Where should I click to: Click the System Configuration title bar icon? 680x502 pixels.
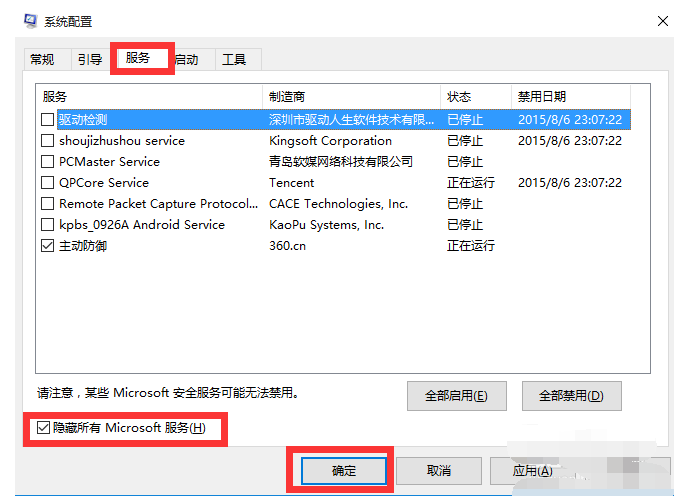[x=29, y=20]
